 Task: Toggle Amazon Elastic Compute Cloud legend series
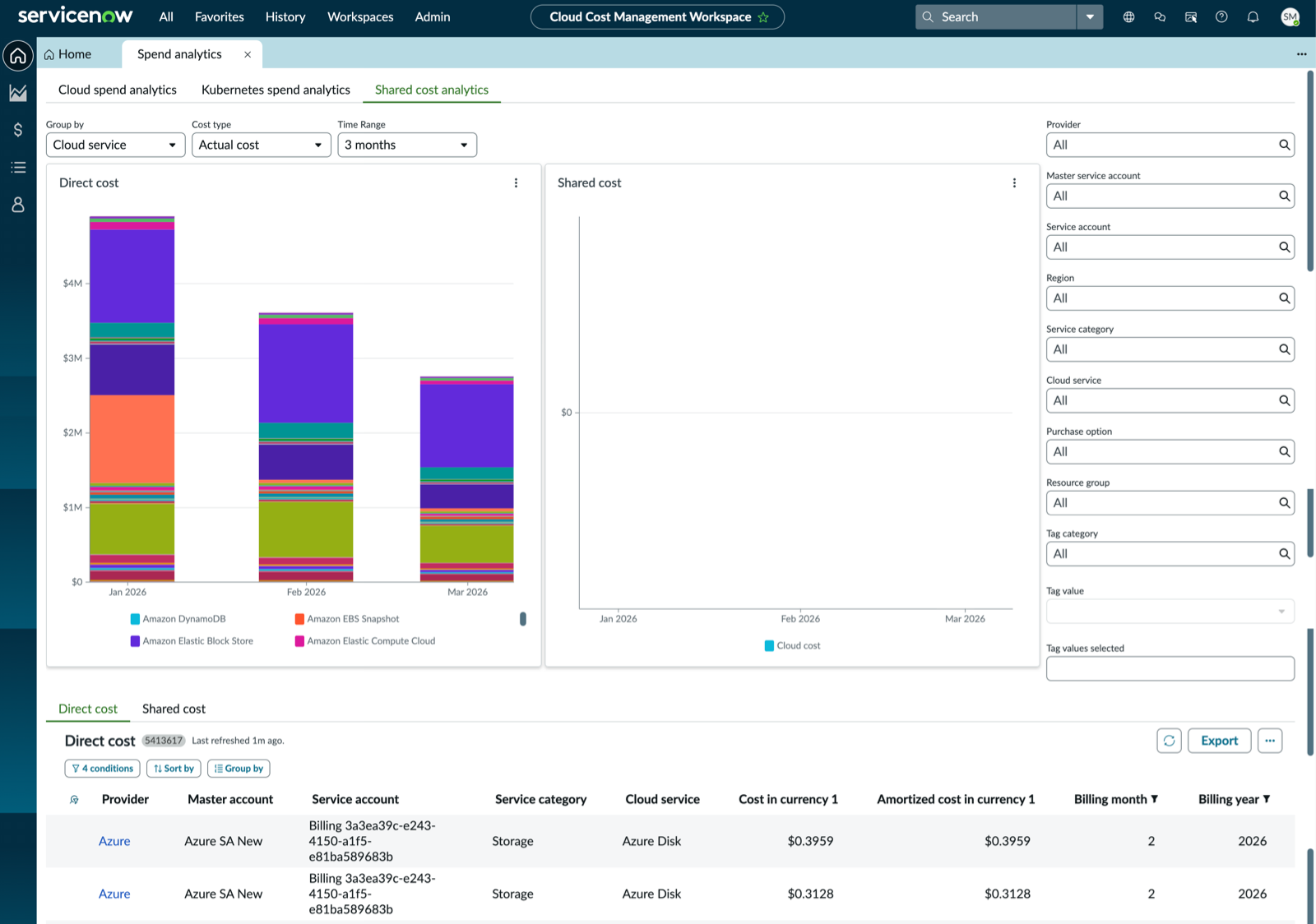pyautogui.click(x=365, y=641)
